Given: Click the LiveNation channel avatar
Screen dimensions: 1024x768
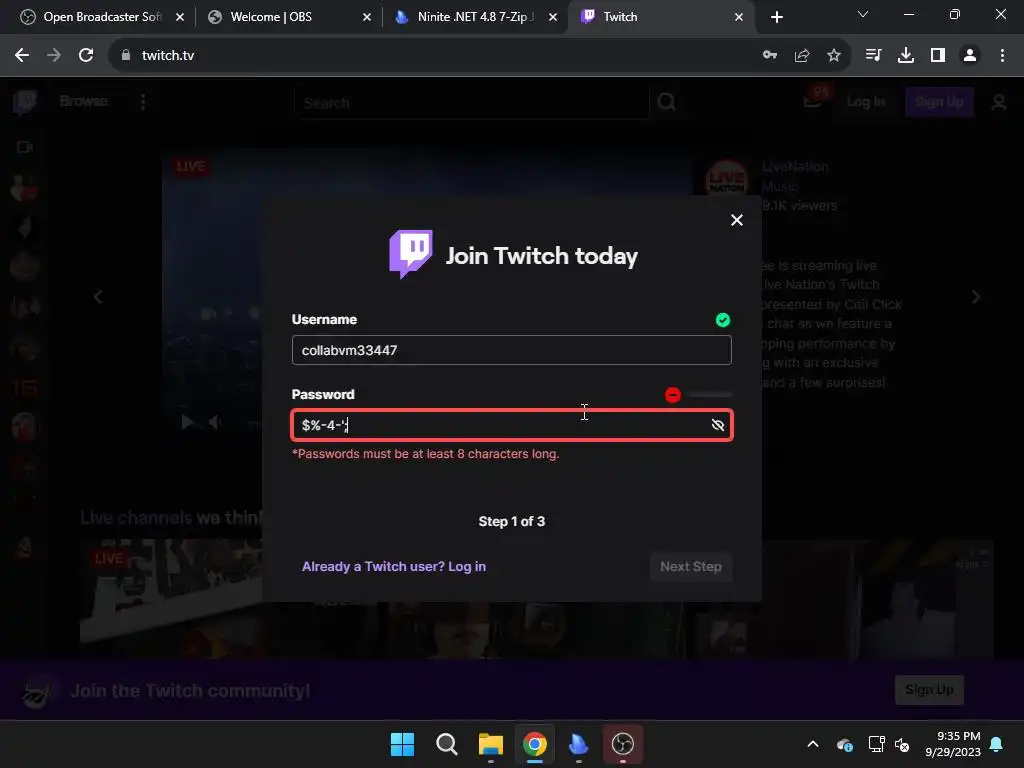Looking at the screenshot, I should 726,178.
